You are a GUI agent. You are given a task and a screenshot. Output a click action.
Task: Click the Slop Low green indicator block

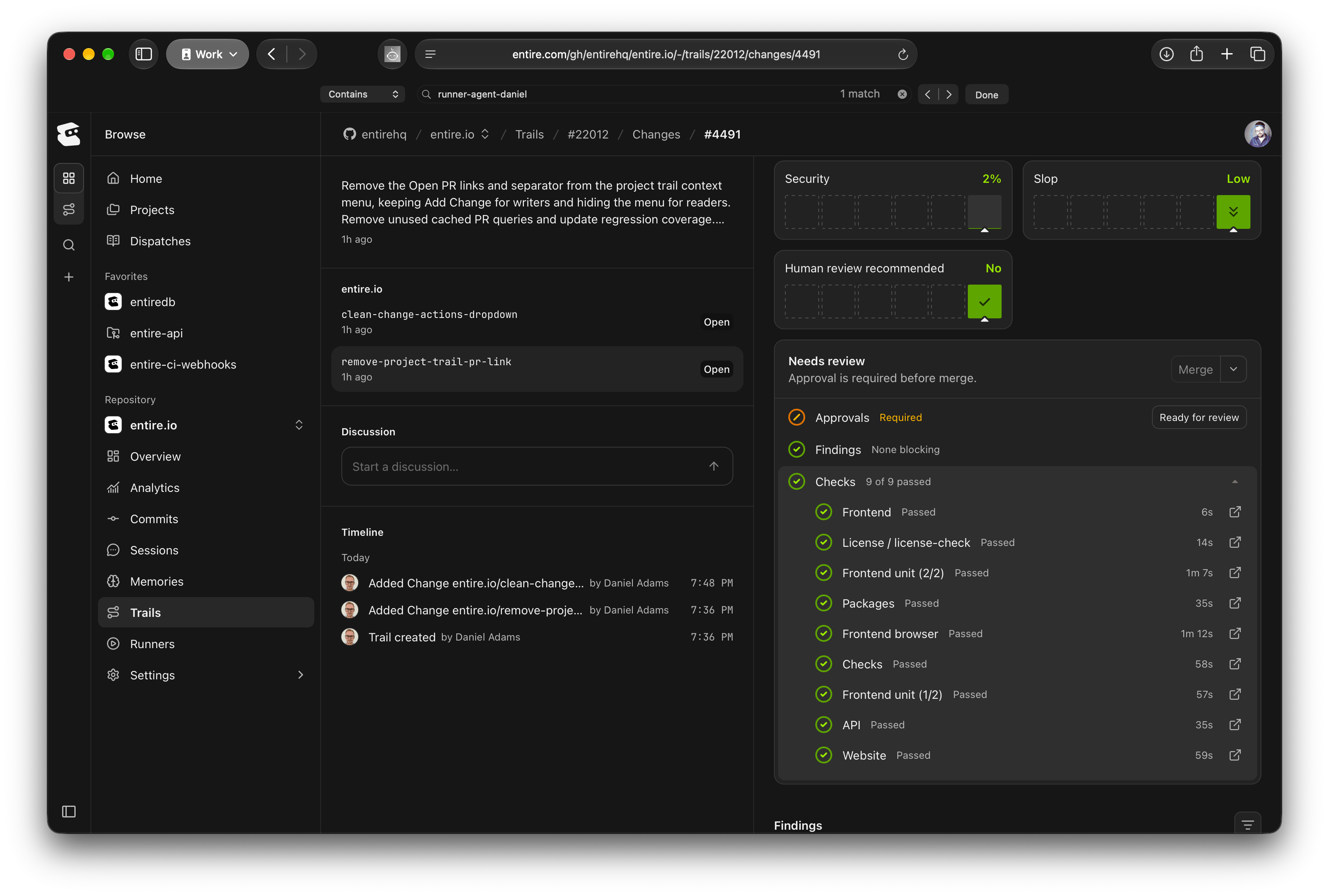point(1233,212)
